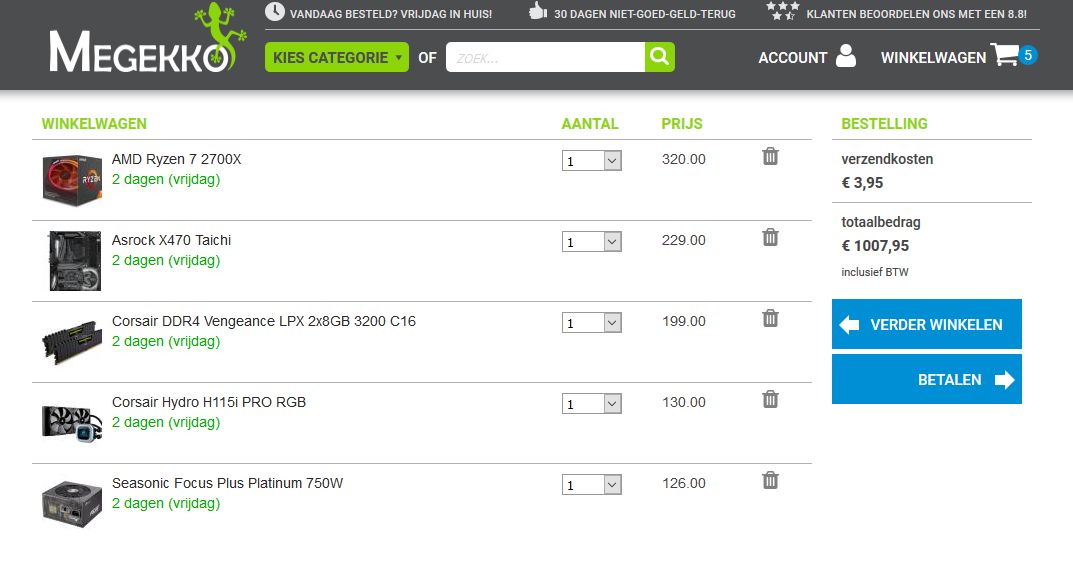This screenshot has height=586, width=1073.
Task: Click 'Klanten beoordelen ons met een 8.8!' text
Action: (916, 14)
